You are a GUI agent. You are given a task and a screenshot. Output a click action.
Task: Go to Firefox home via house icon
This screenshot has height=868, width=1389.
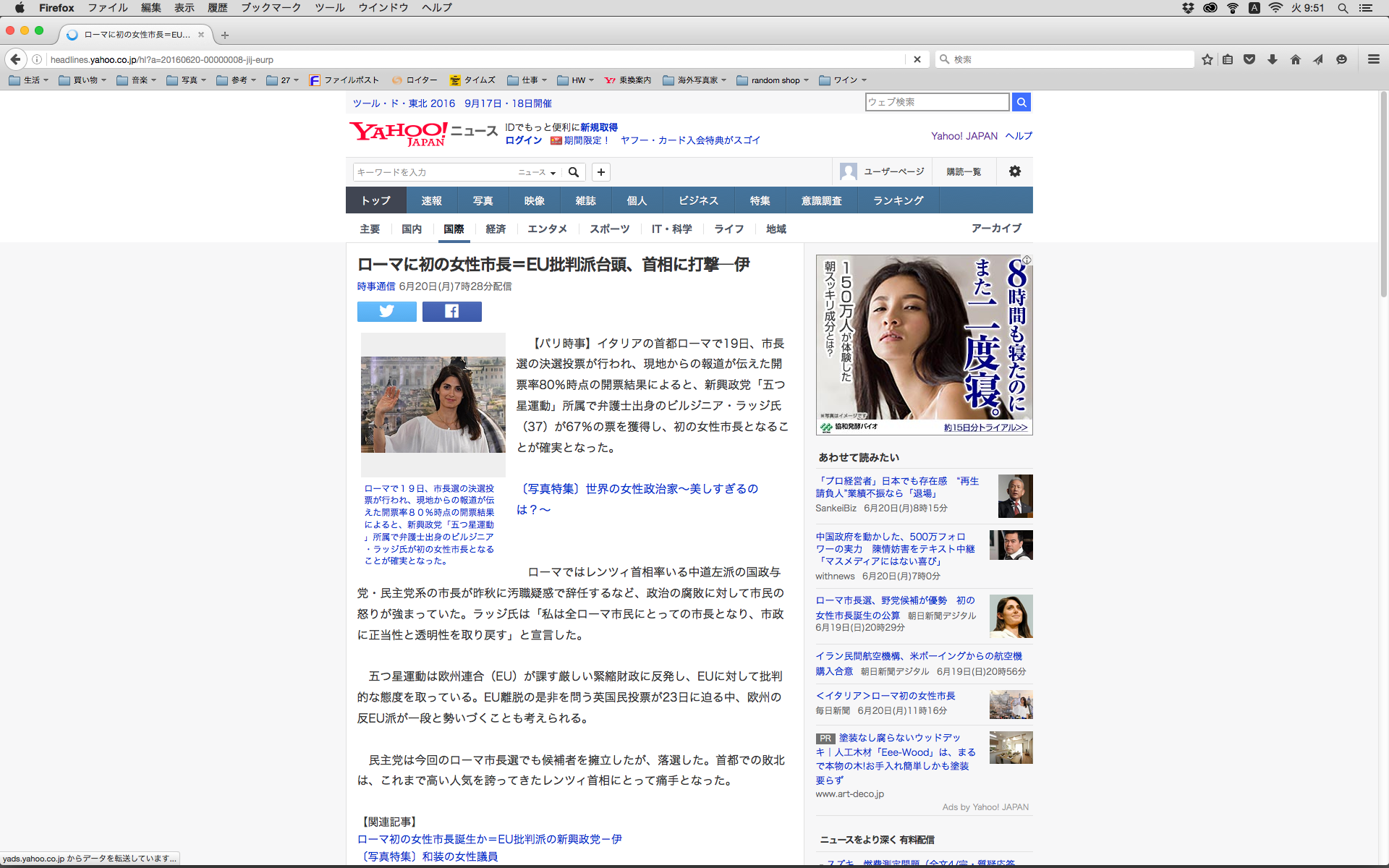1295,59
